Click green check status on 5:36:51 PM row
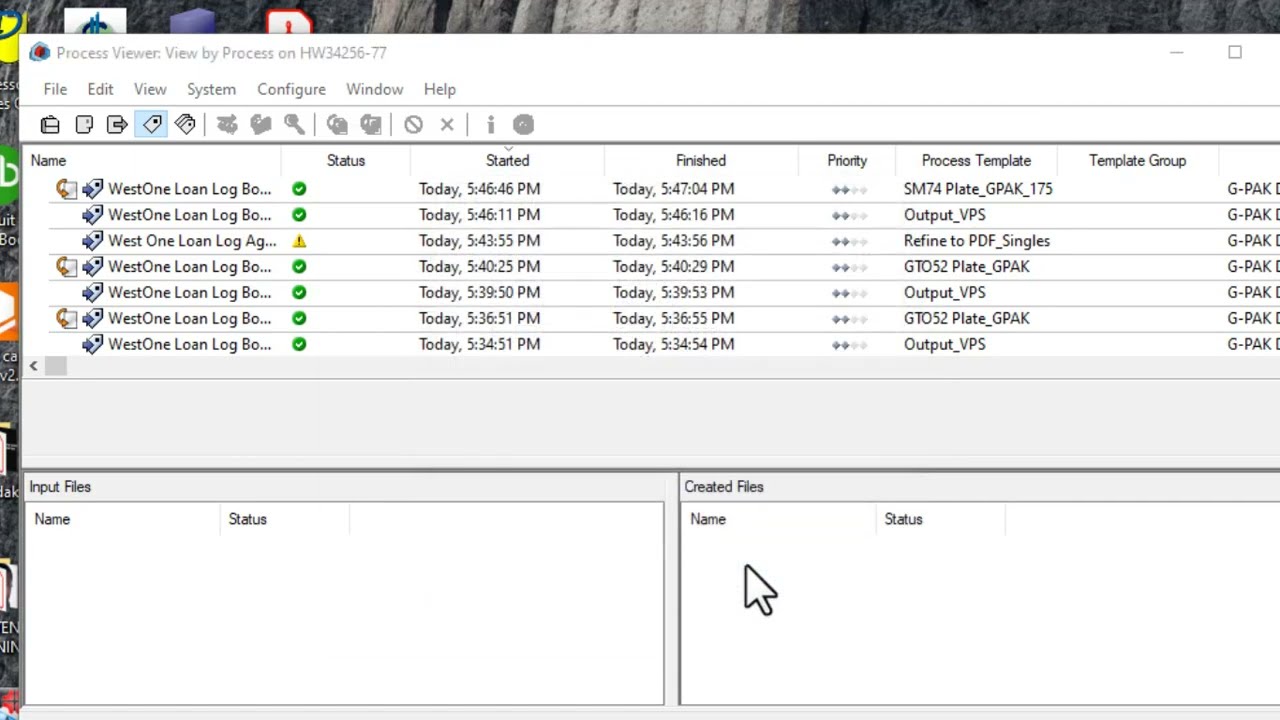 click(x=299, y=318)
